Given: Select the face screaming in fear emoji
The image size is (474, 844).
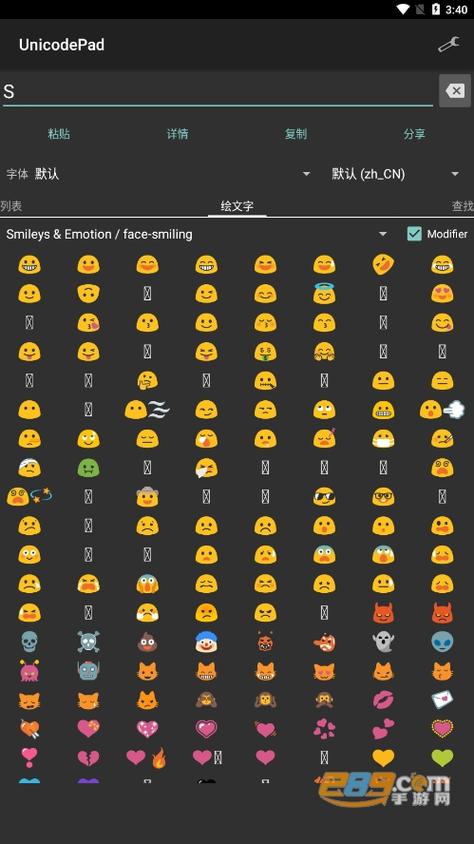Looking at the screenshot, I should [147, 583].
